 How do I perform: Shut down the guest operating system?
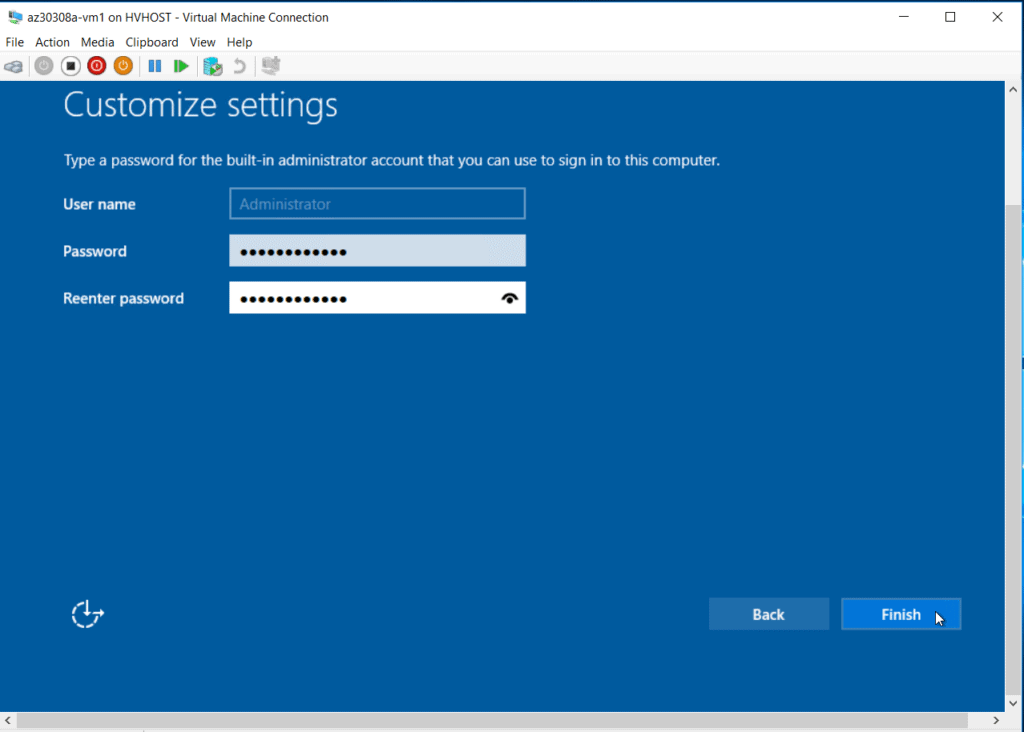96,66
